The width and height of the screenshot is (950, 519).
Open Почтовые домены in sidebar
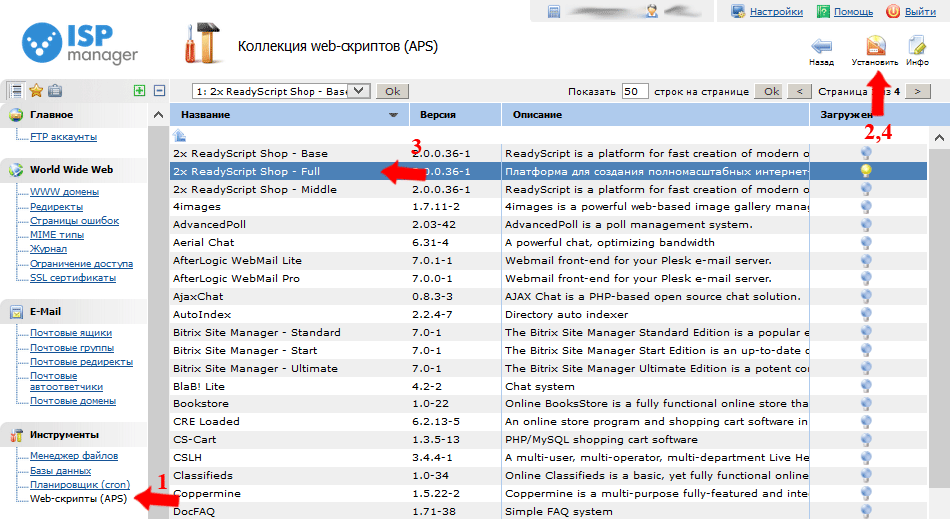(73, 401)
